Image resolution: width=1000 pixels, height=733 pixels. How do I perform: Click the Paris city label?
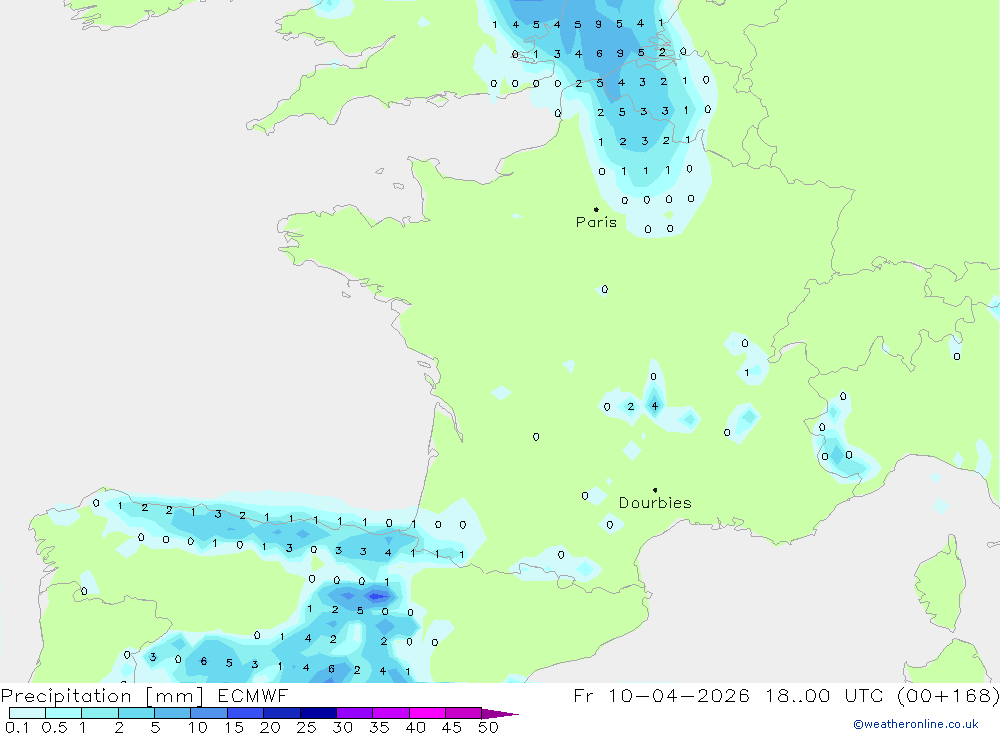pos(596,222)
